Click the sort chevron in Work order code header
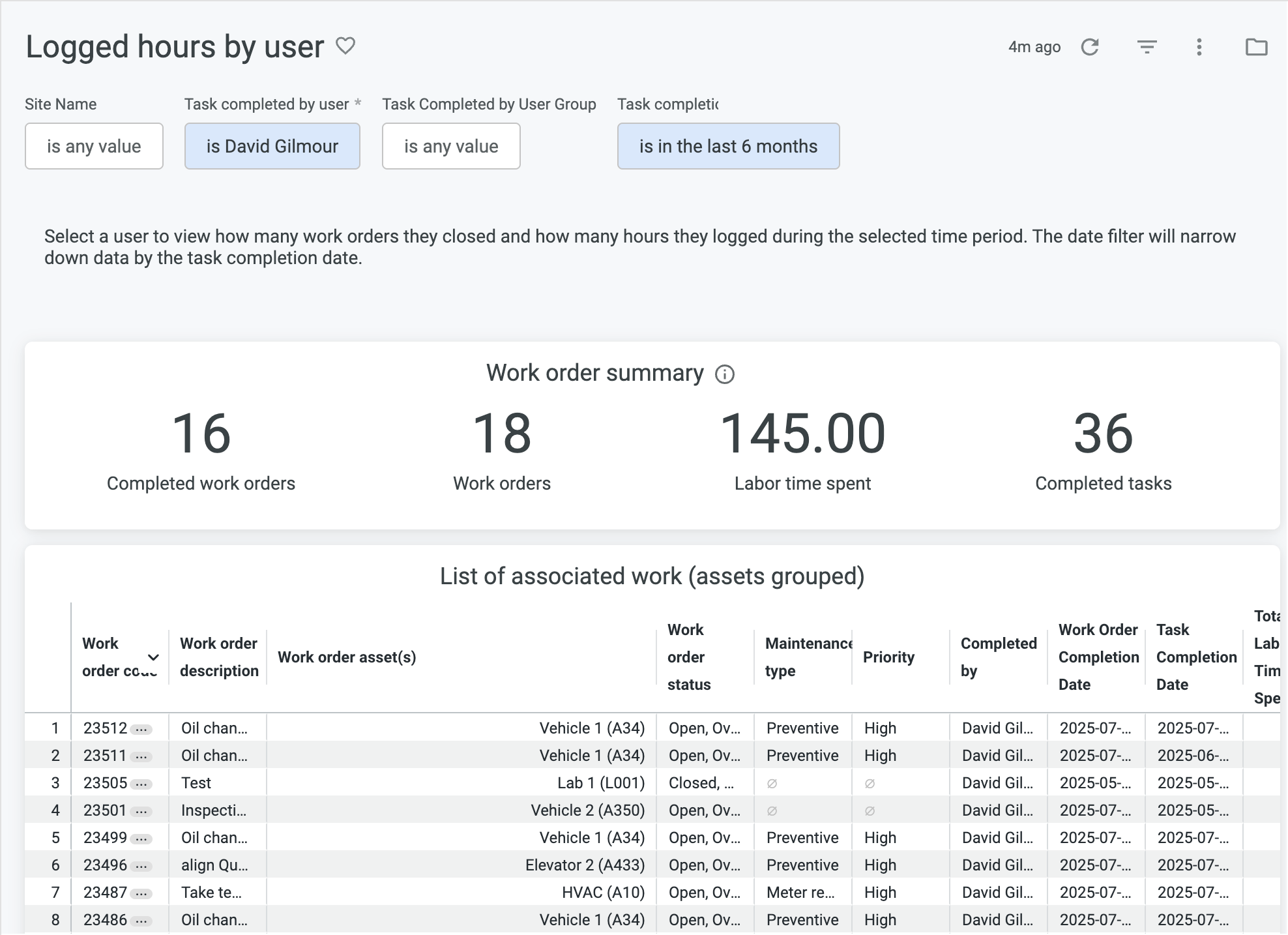This screenshot has height=935, width=1288. click(153, 658)
